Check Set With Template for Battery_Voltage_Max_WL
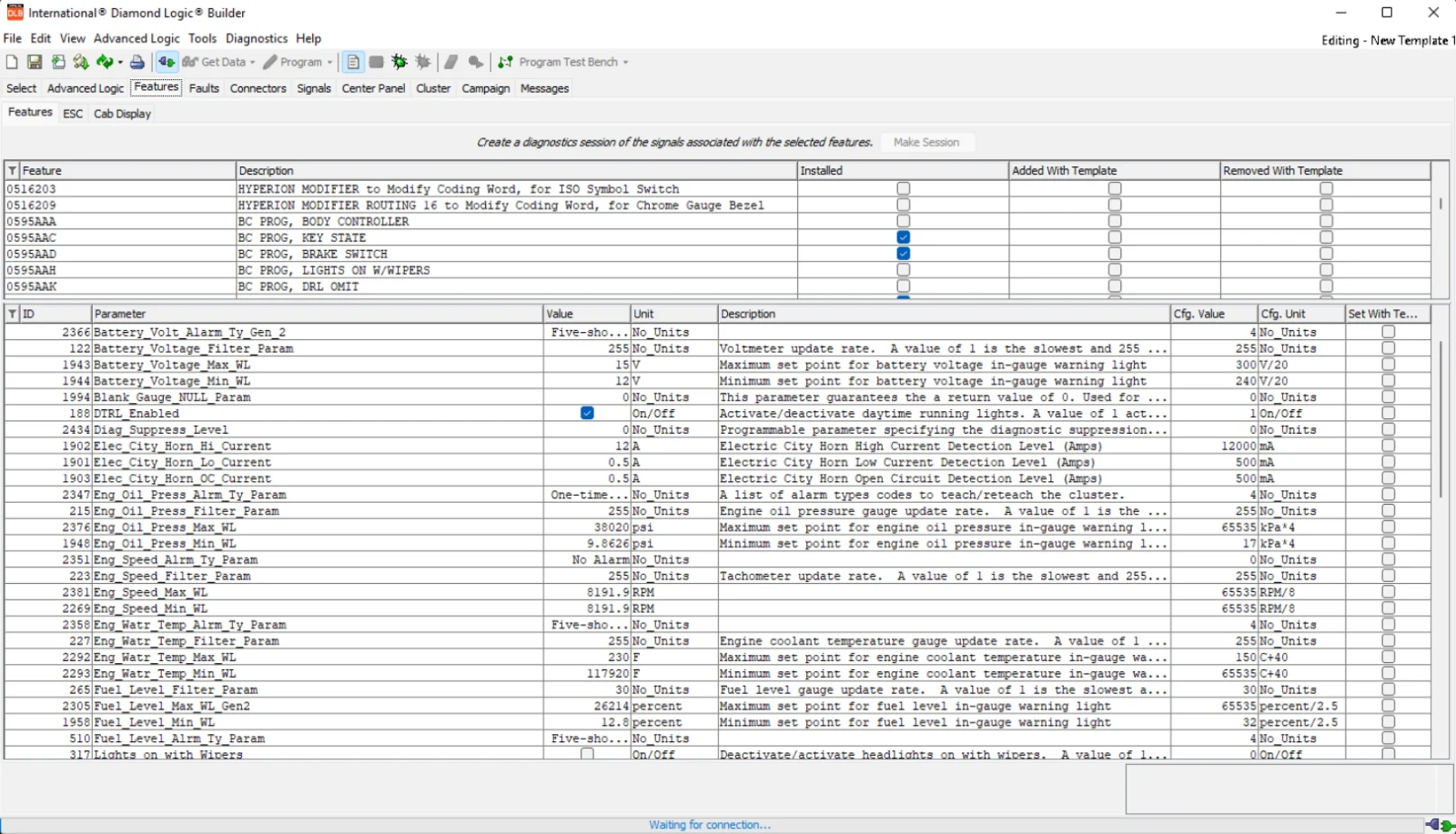The height and width of the screenshot is (834, 1456). coord(1389,364)
